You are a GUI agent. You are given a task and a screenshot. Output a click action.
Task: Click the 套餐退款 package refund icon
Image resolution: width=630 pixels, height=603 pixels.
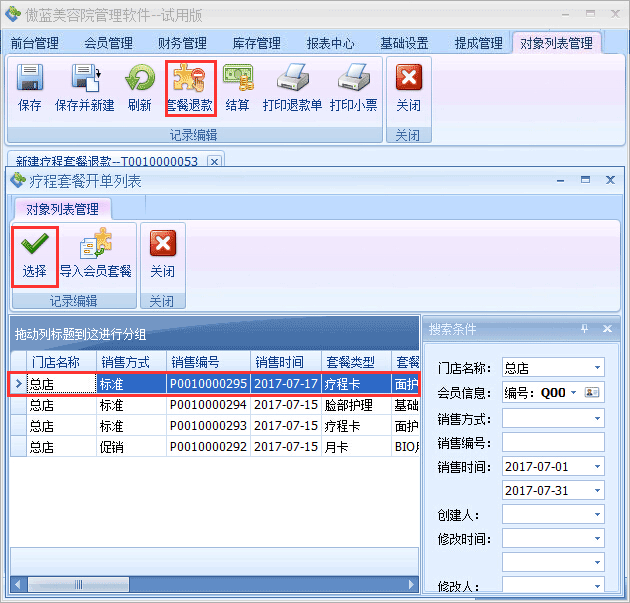coord(189,78)
